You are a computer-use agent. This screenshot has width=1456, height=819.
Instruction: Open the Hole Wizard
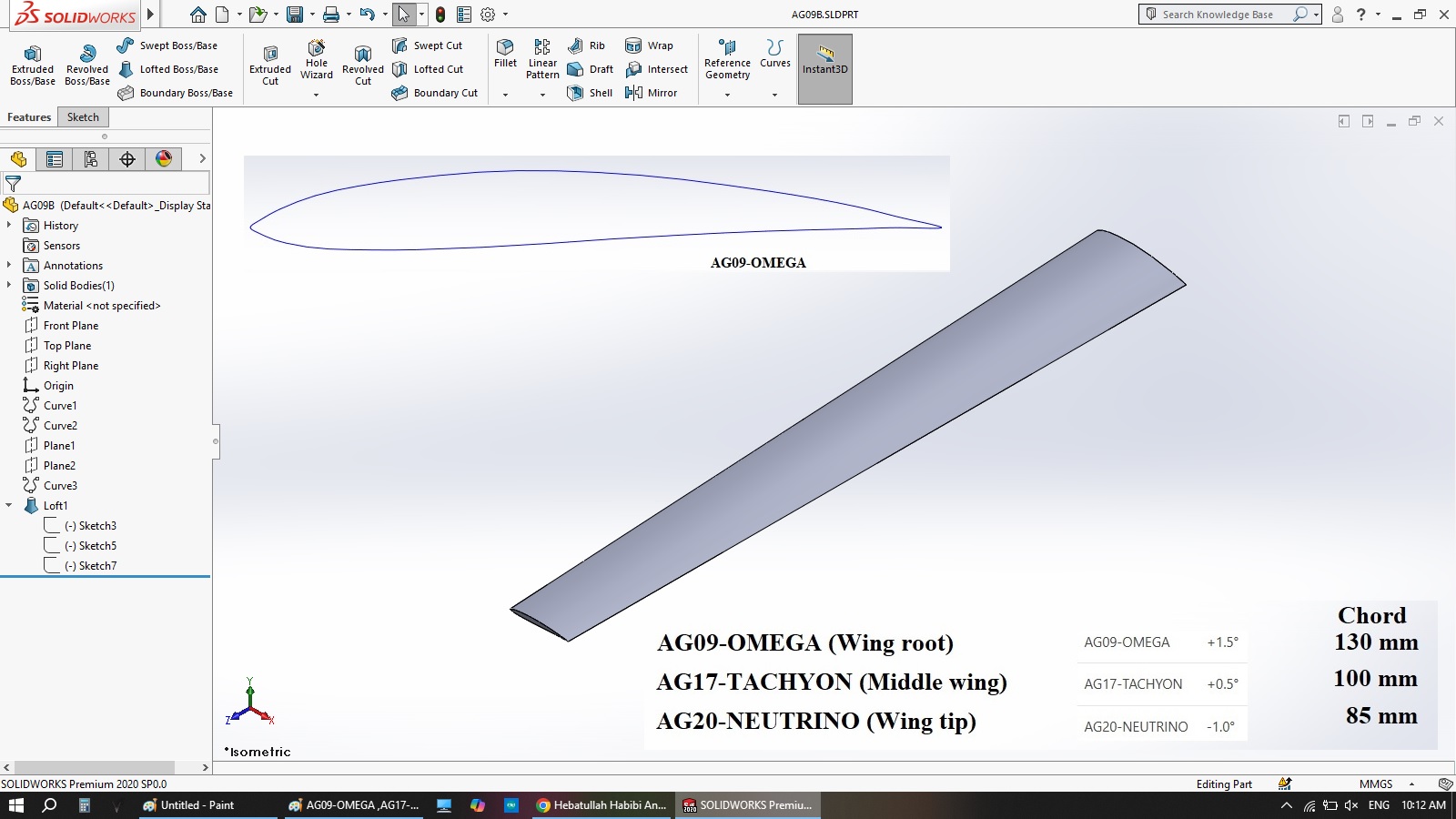(317, 60)
